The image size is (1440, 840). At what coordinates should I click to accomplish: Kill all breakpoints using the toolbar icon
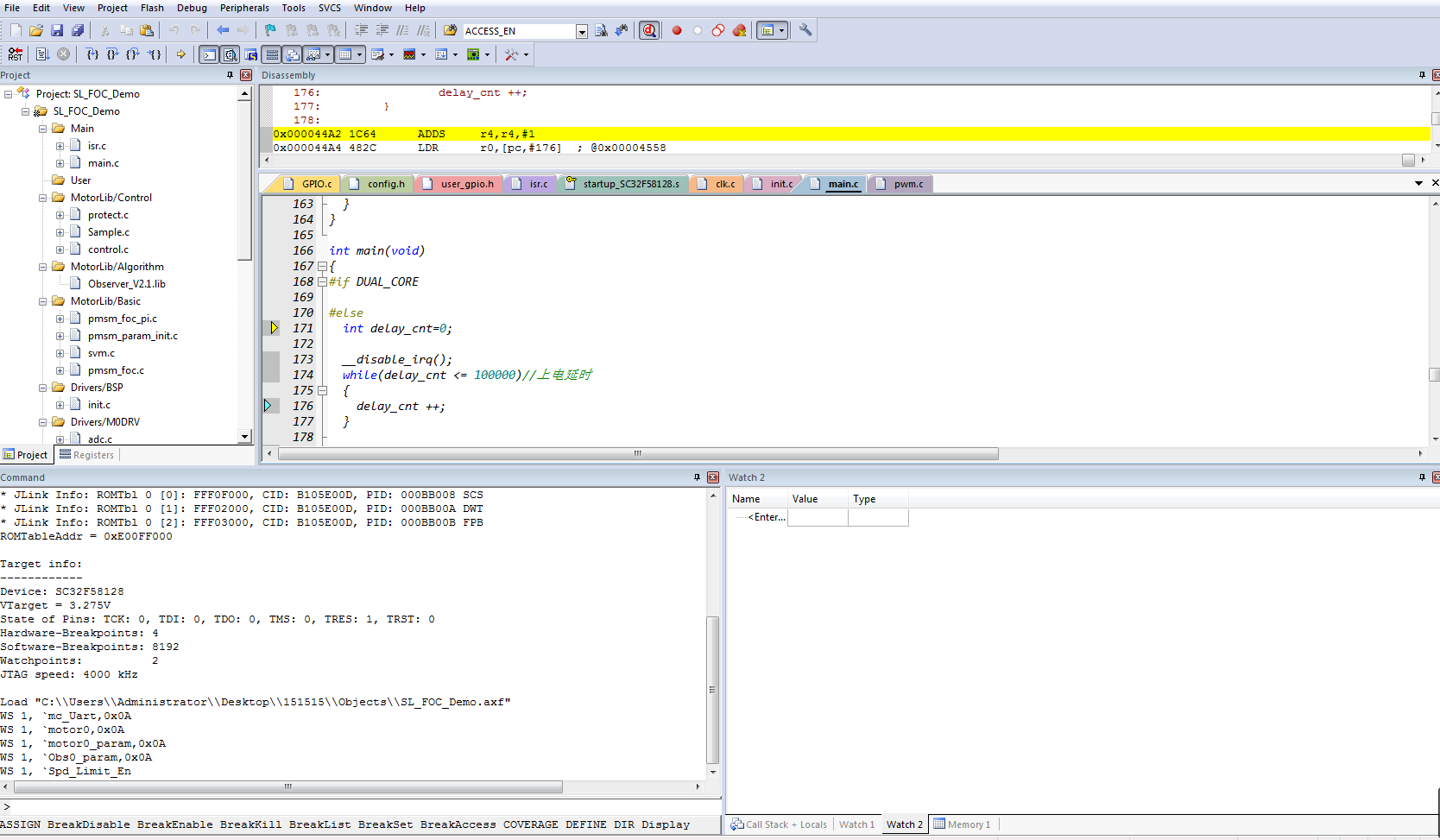click(x=739, y=30)
